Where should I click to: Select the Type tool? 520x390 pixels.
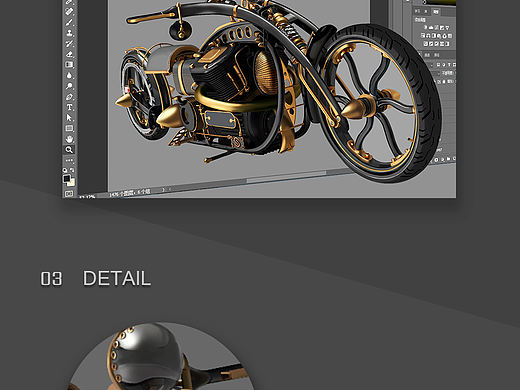pos(69,107)
